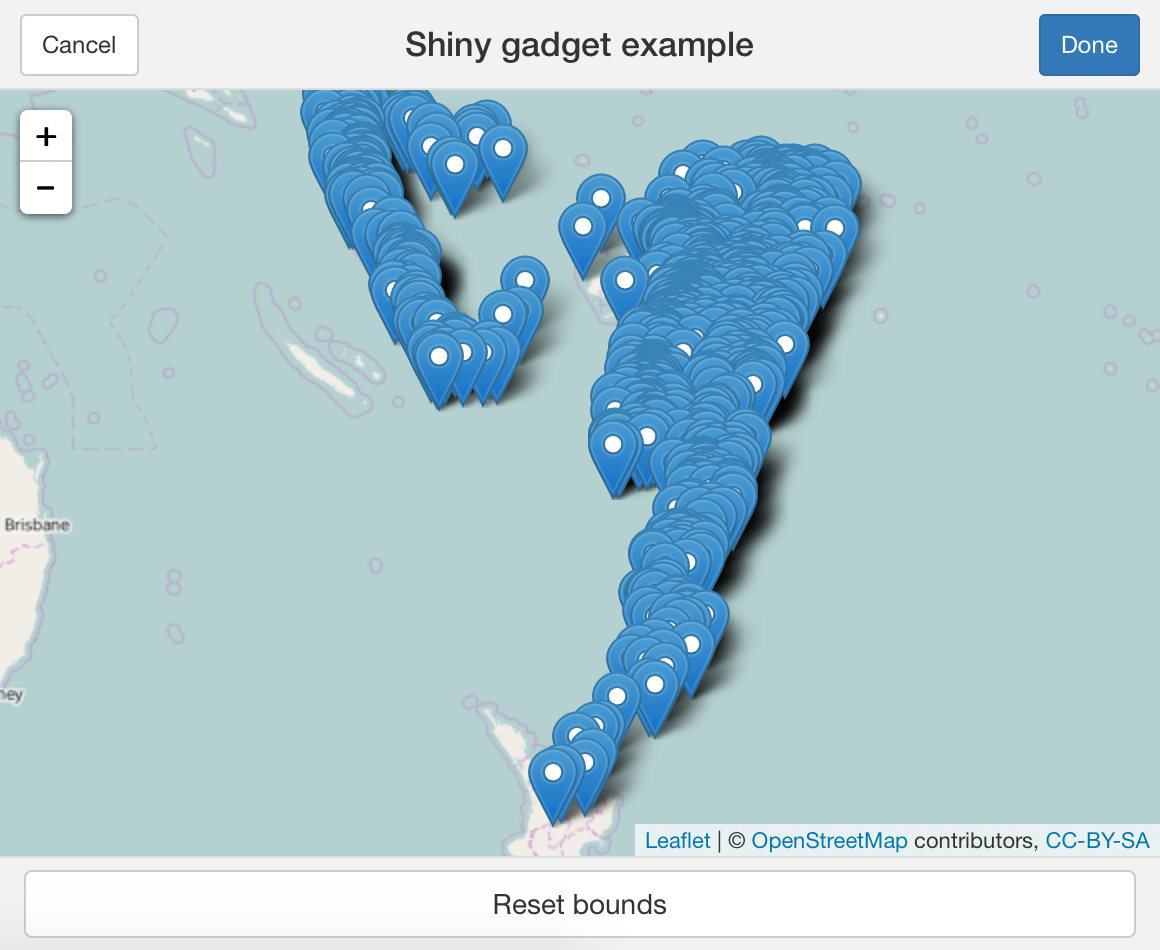Zoom in on the map with plus button
This screenshot has height=950, width=1160.
(x=46, y=136)
